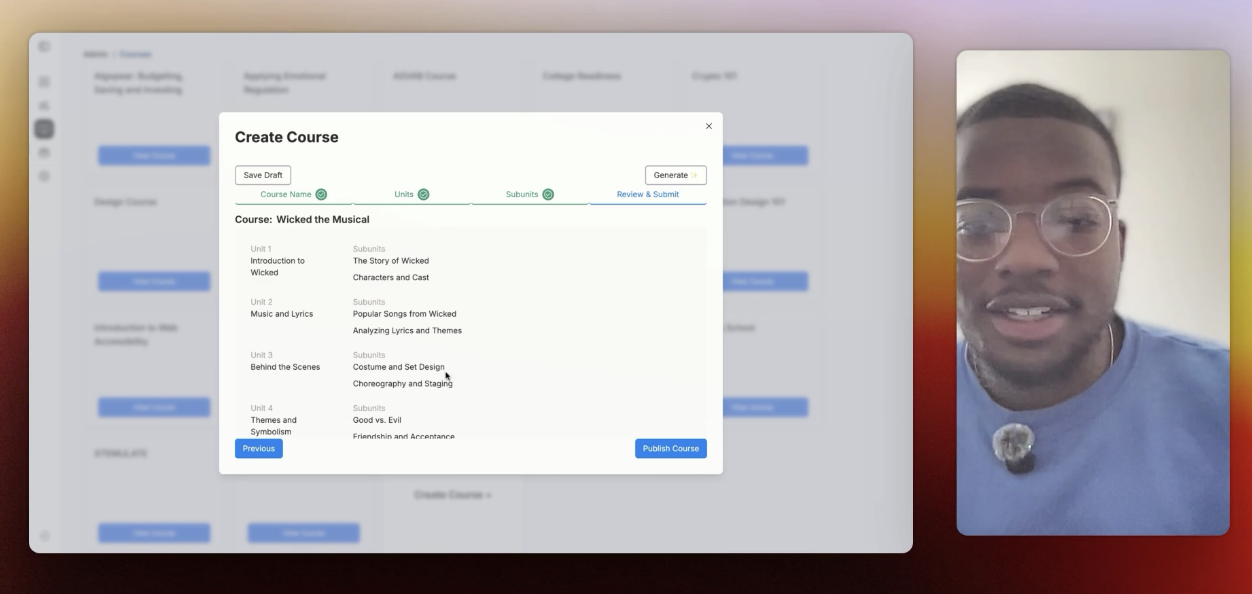Viewport: 1252px width, 594px height.
Task: Click subunit Popular Songs from Wicked
Action: pyautogui.click(x=405, y=314)
